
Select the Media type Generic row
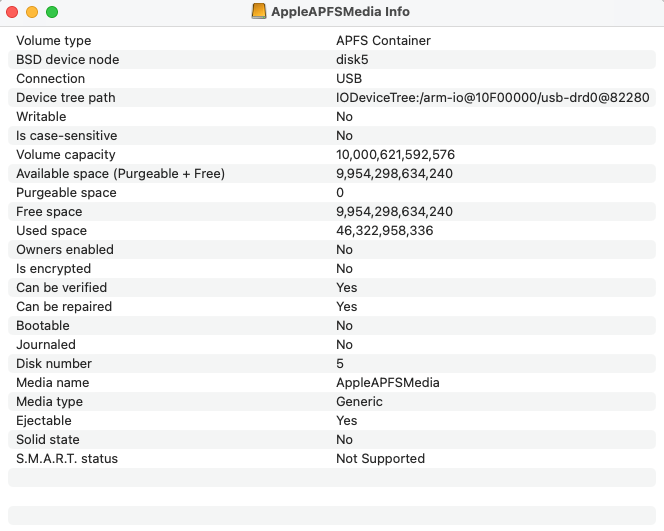pyautogui.click(x=331, y=402)
